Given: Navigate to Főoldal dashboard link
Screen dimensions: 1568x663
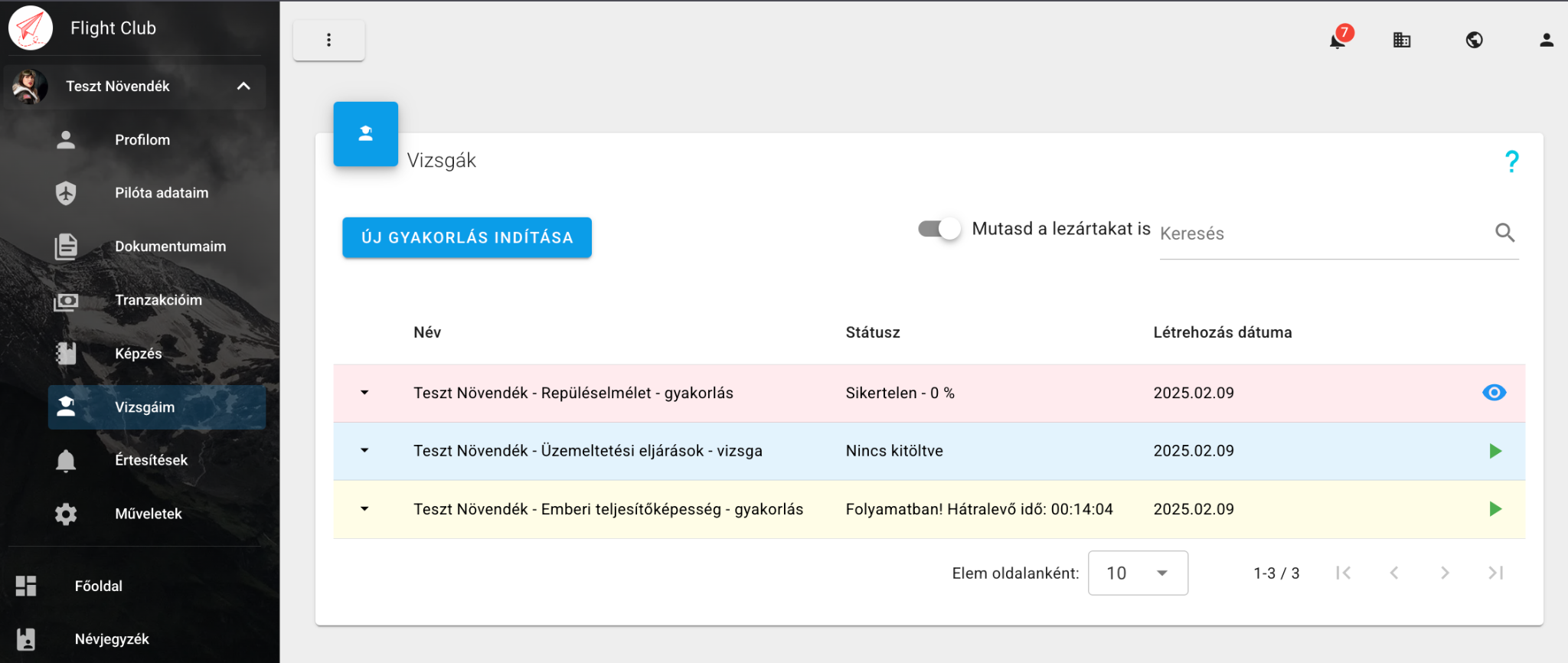Looking at the screenshot, I should [x=98, y=586].
